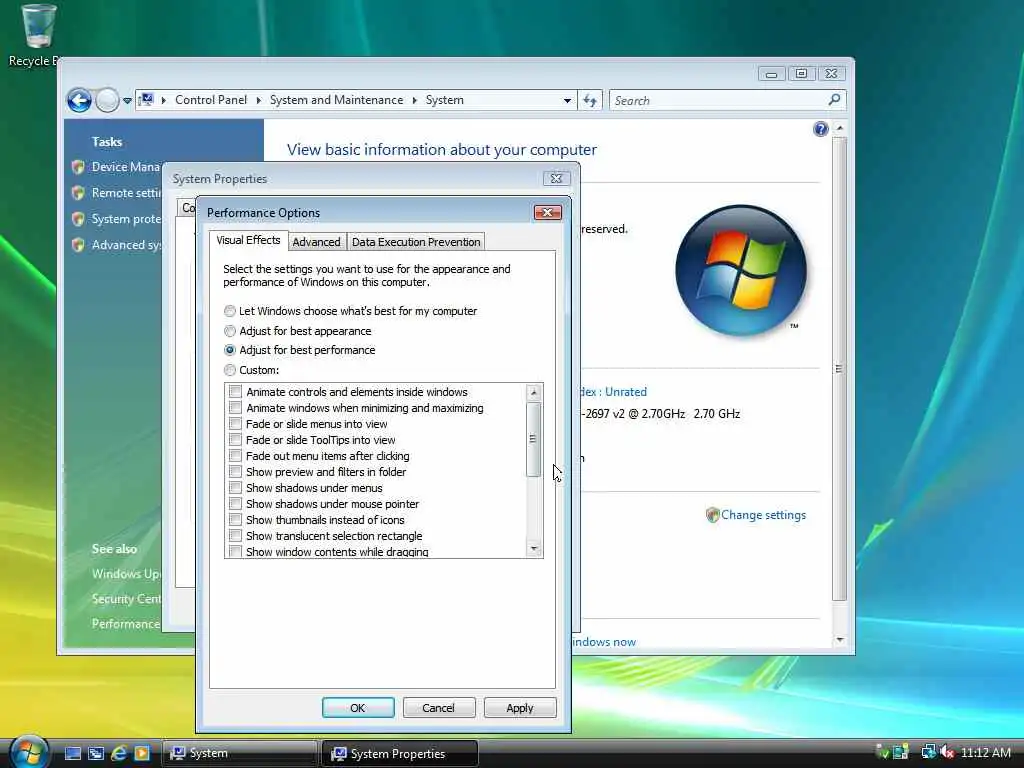Viewport: 1024px width, 768px height.
Task: Click the System window vertical scrollbar thumb
Action: pos(840,369)
